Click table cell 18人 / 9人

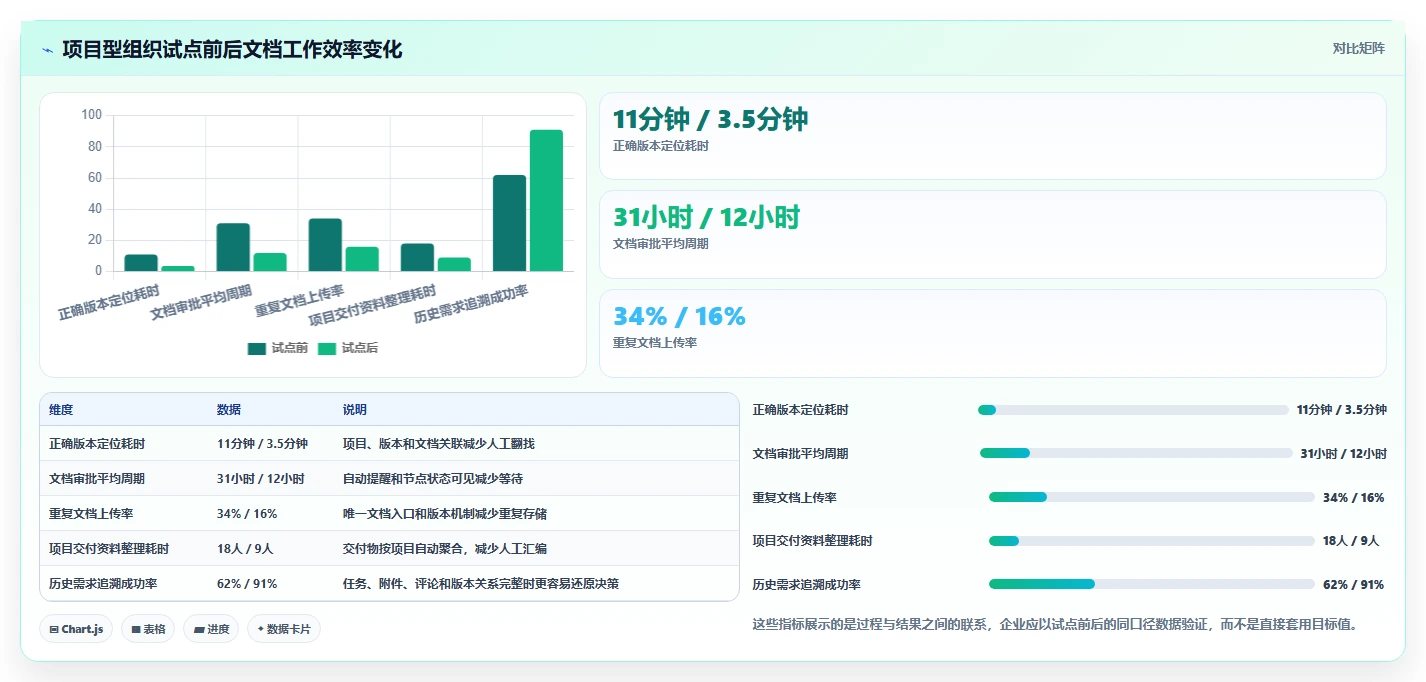245,549
